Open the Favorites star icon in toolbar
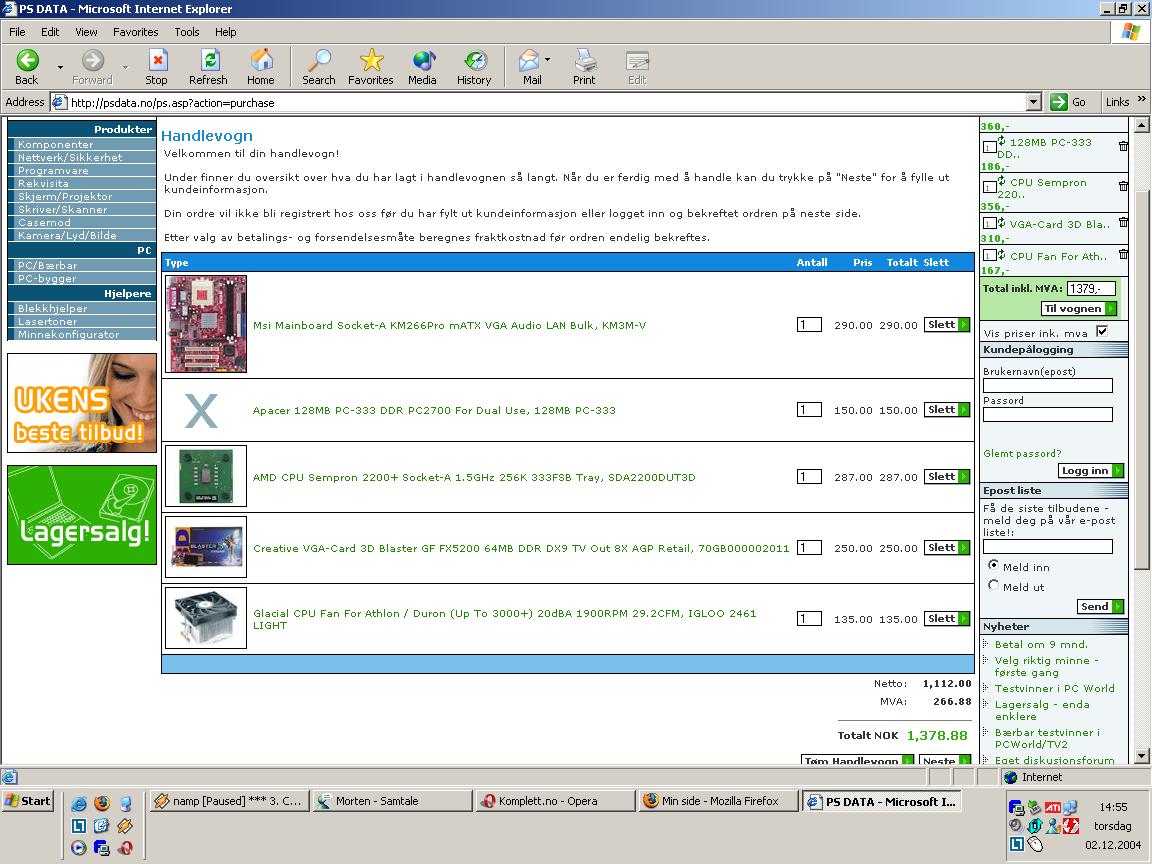1152x864 pixels. pos(370,68)
